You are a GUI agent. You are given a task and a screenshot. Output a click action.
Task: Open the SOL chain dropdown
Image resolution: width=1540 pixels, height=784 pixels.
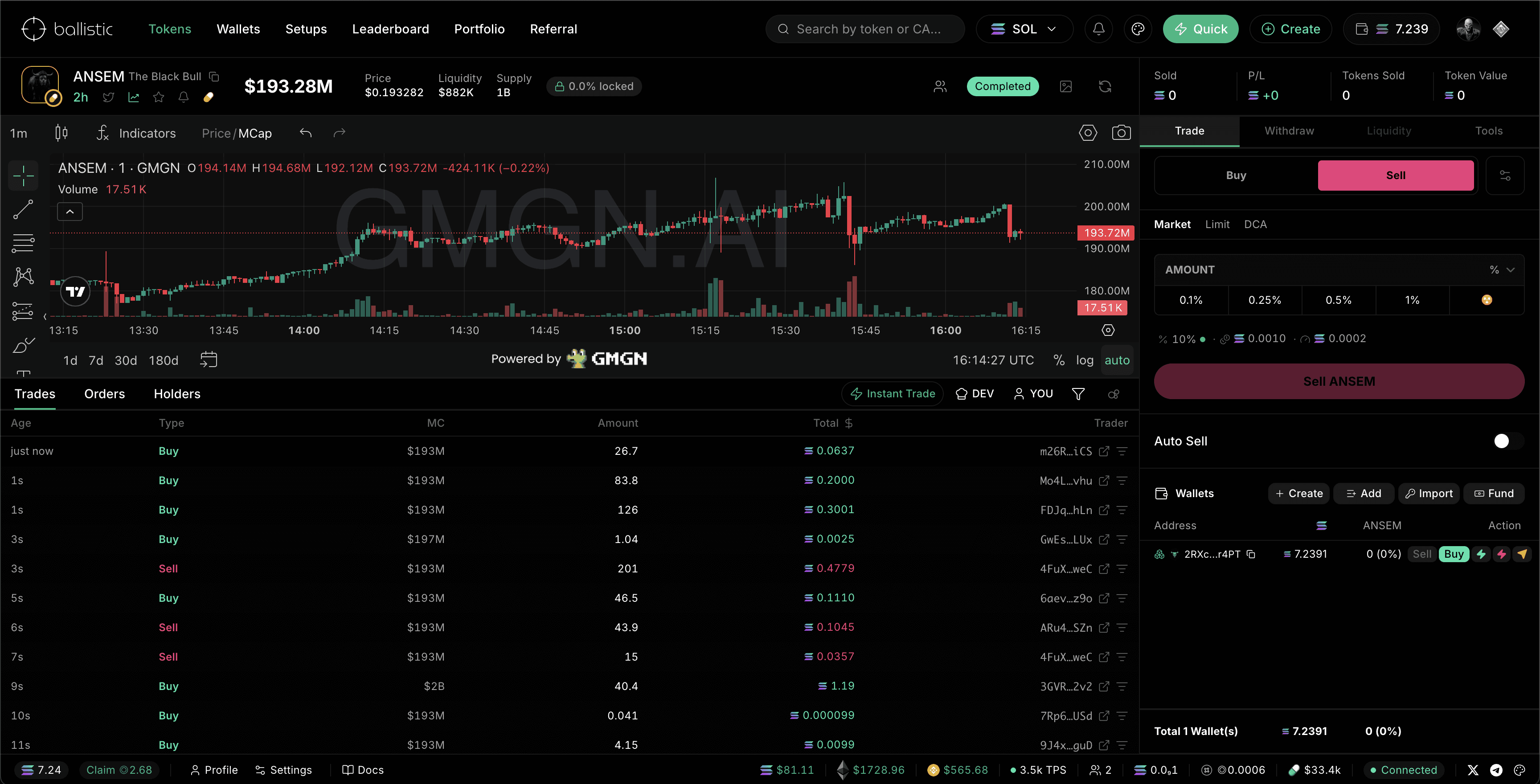(x=1024, y=29)
